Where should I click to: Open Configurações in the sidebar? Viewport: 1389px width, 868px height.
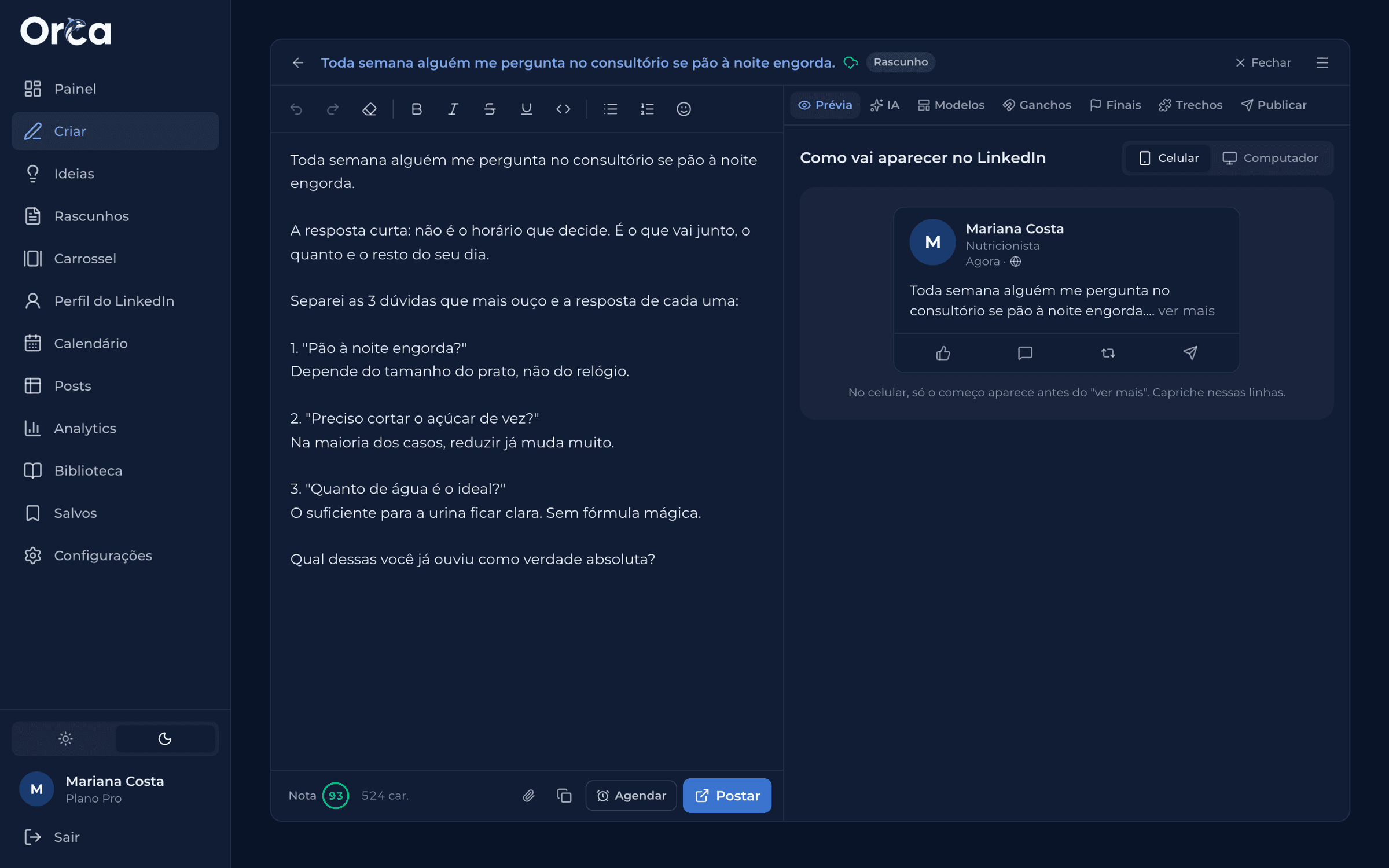pos(115,556)
